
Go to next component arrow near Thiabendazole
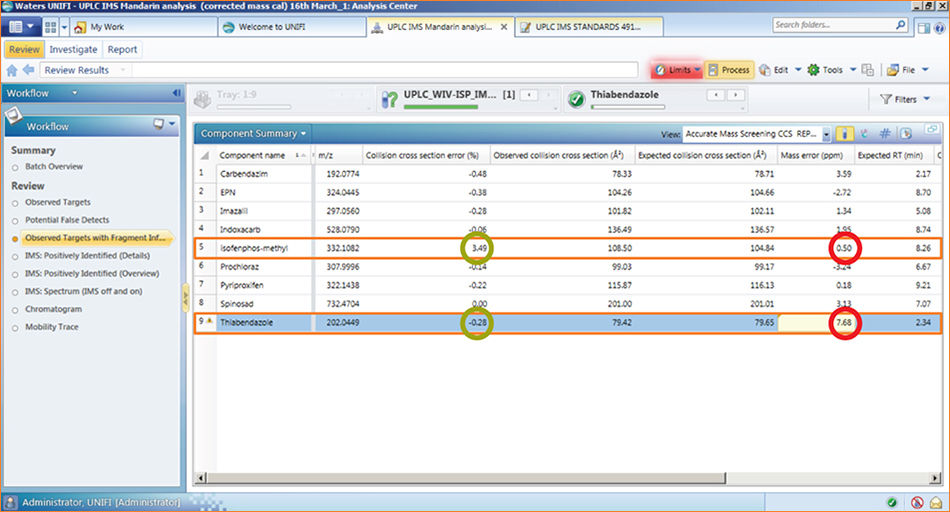(736, 95)
